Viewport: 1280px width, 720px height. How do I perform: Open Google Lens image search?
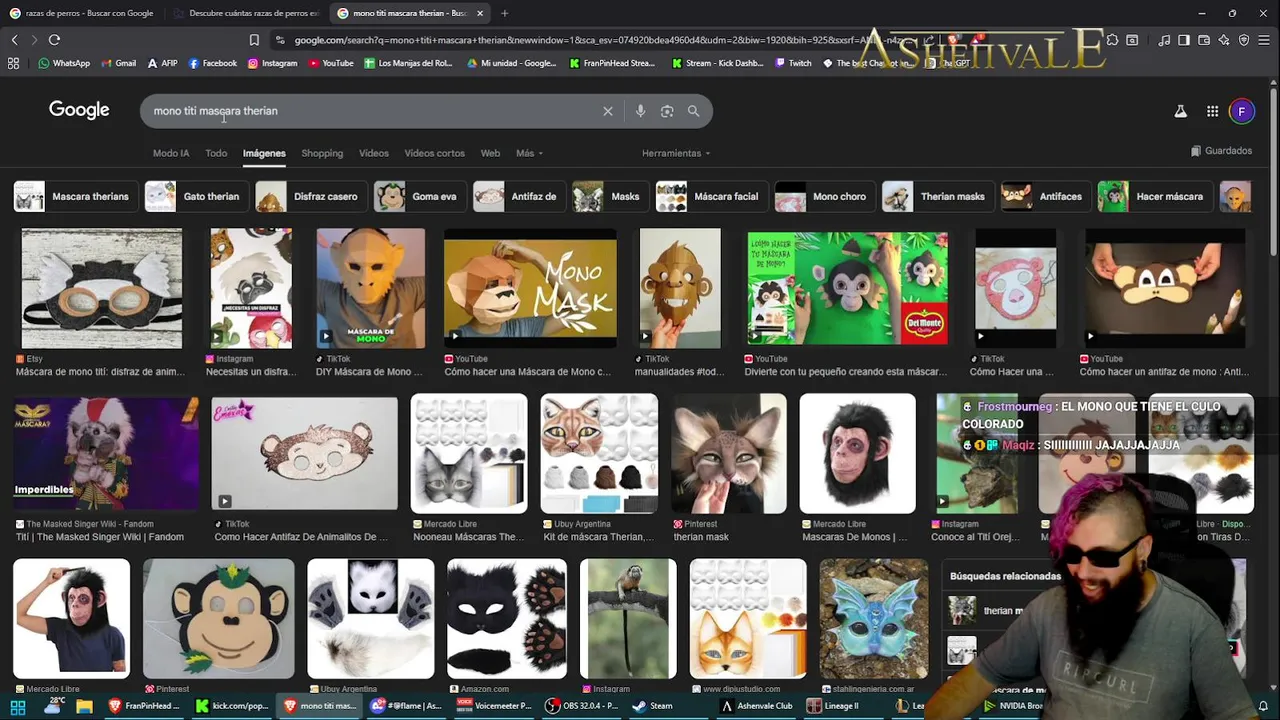(x=667, y=111)
